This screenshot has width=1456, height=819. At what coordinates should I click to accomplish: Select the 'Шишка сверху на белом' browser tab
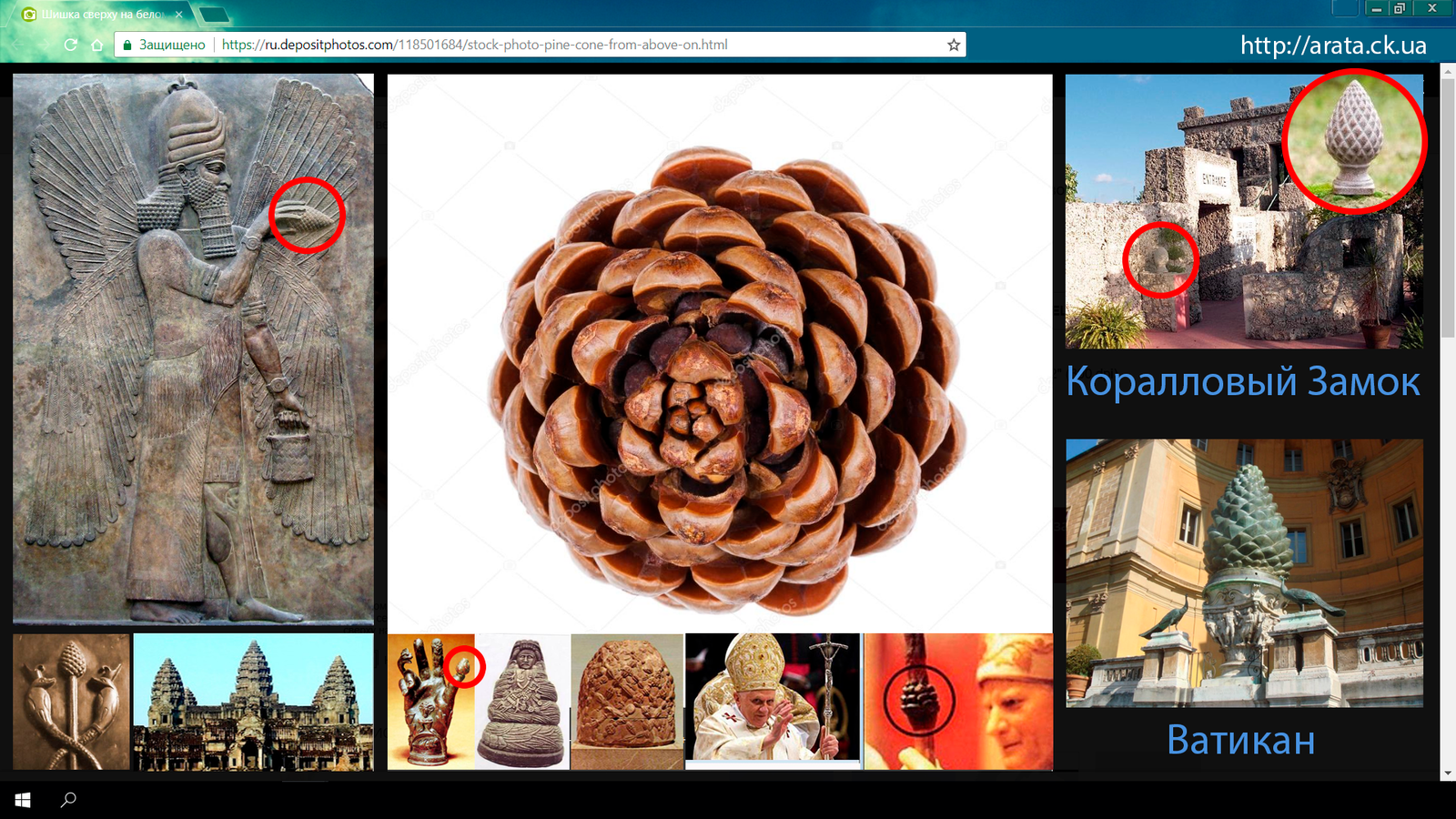(102, 15)
